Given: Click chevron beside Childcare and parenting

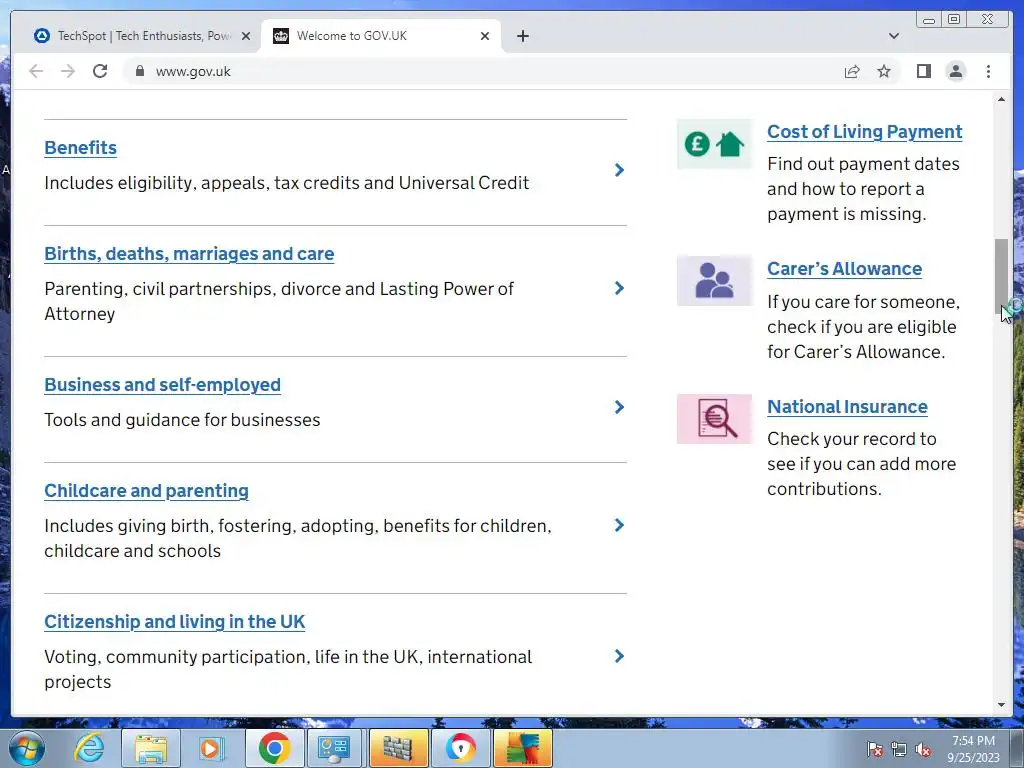Looking at the screenshot, I should tap(619, 525).
